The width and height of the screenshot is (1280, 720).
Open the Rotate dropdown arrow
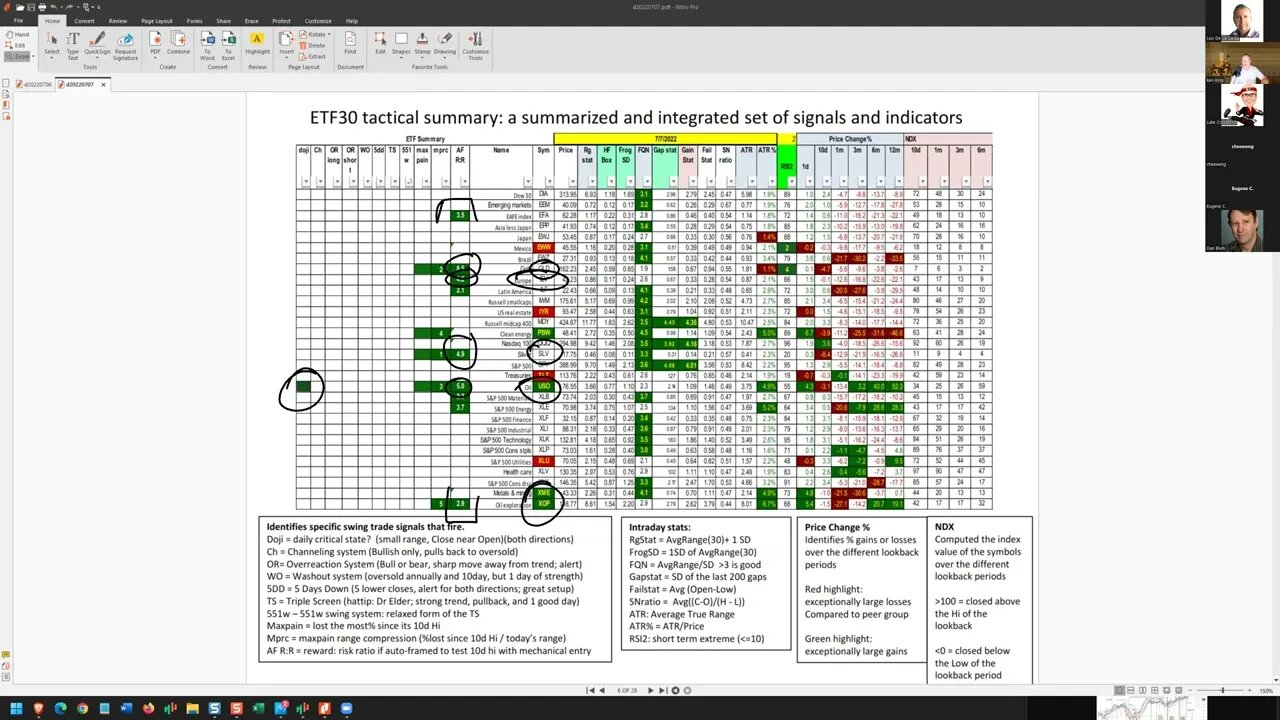327,35
